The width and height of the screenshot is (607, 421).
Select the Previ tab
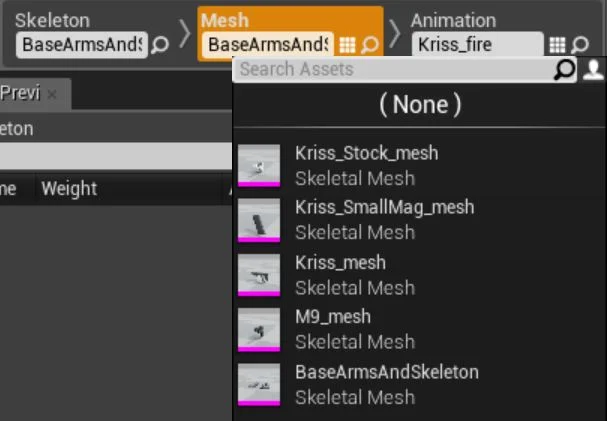pos(20,93)
